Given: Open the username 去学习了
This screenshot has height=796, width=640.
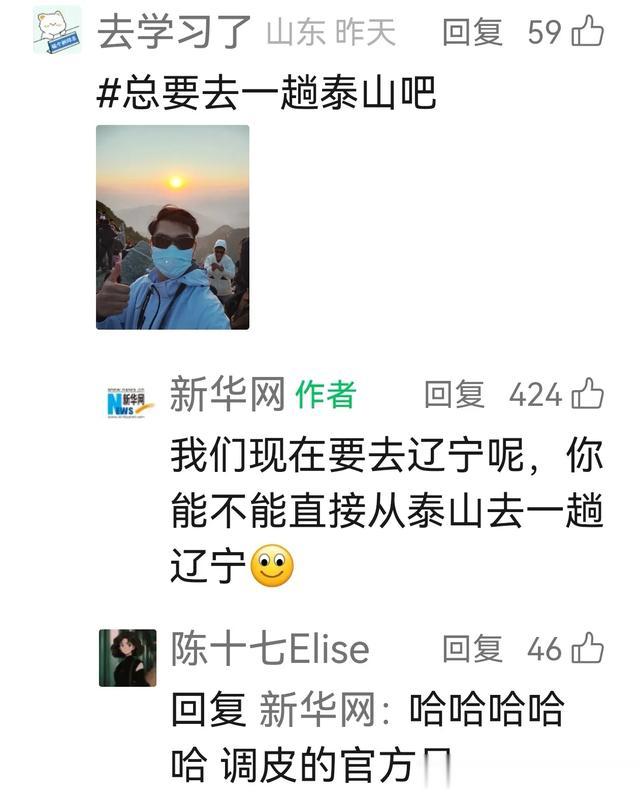Looking at the screenshot, I should coord(175,31).
